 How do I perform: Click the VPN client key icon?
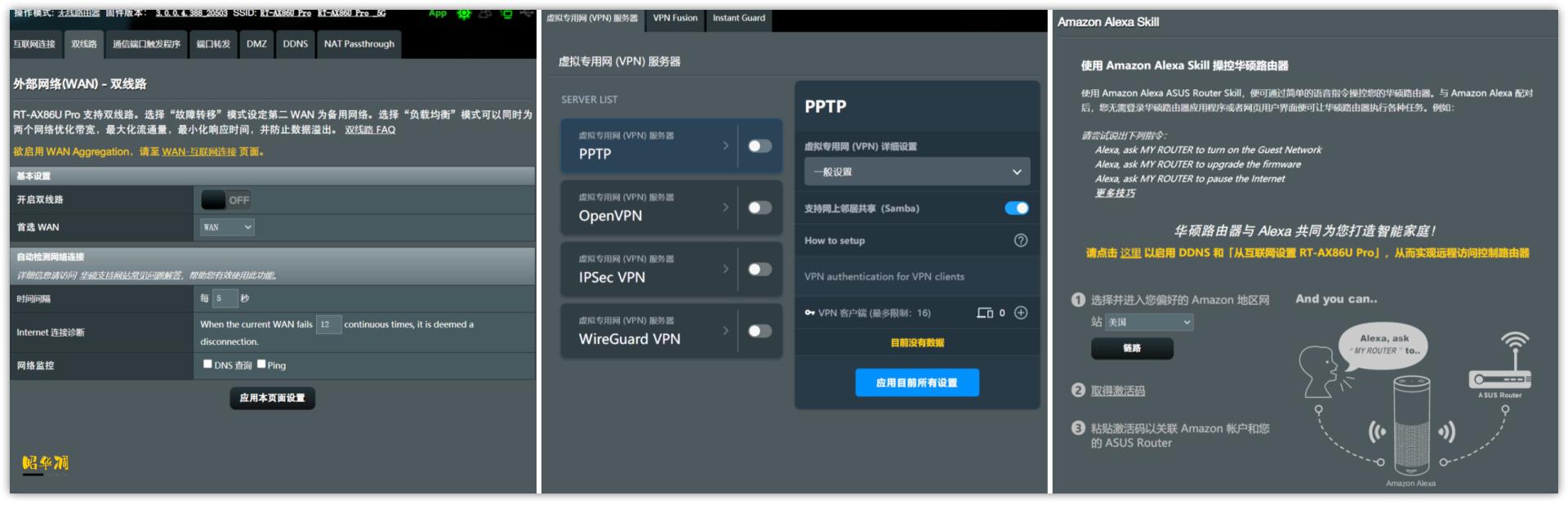click(809, 313)
